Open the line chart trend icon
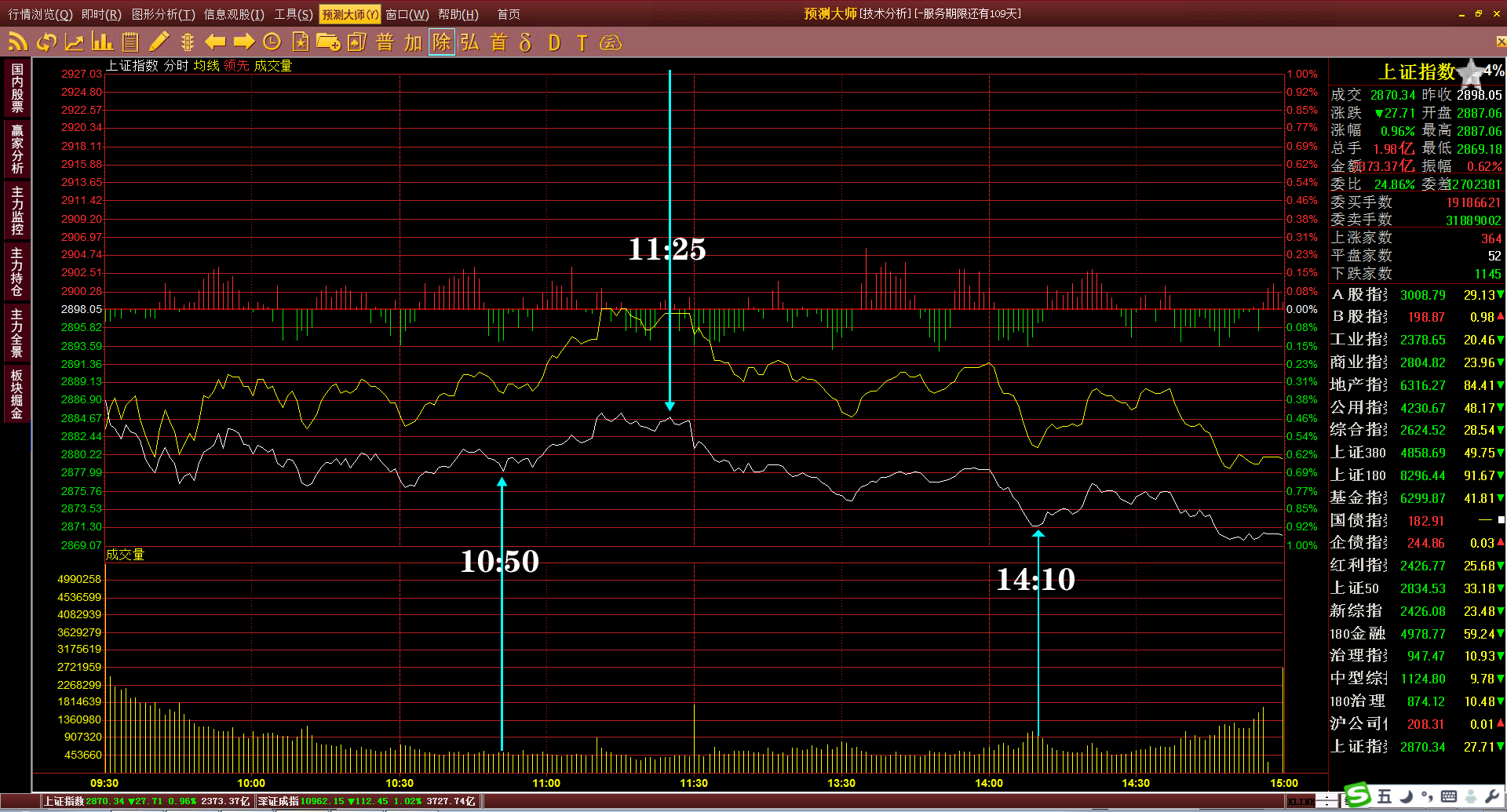 [x=75, y=42]
